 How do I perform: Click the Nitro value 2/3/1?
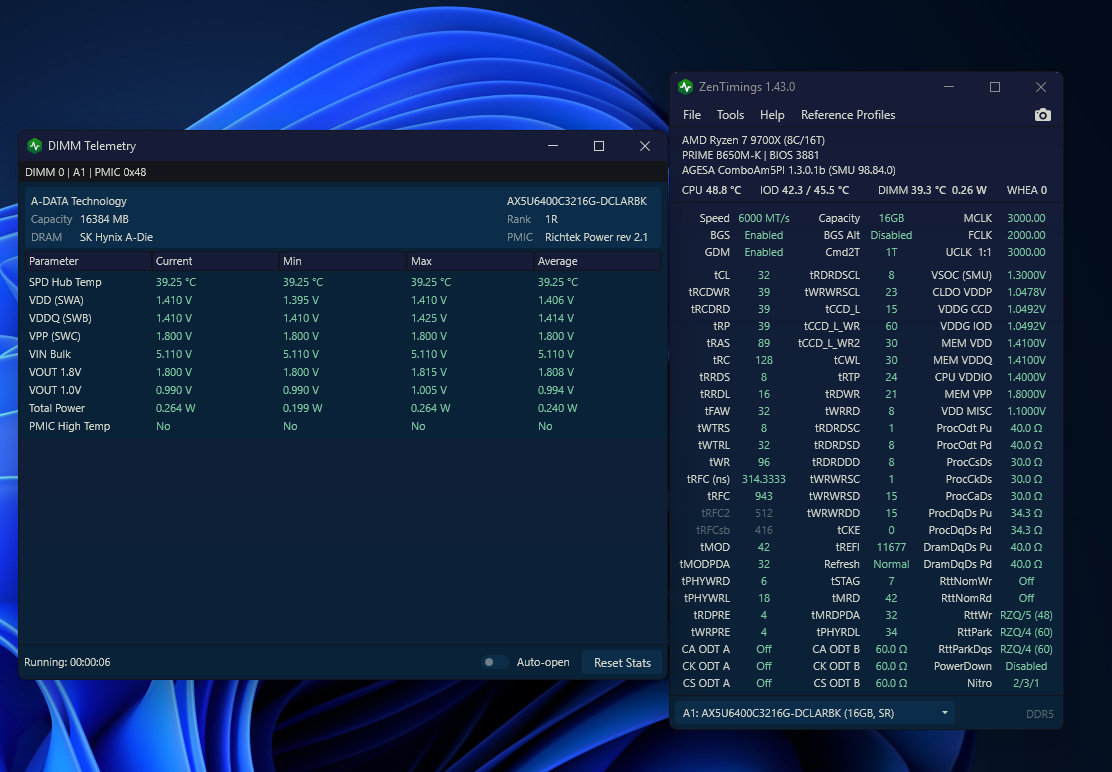tap(1026, 683)
